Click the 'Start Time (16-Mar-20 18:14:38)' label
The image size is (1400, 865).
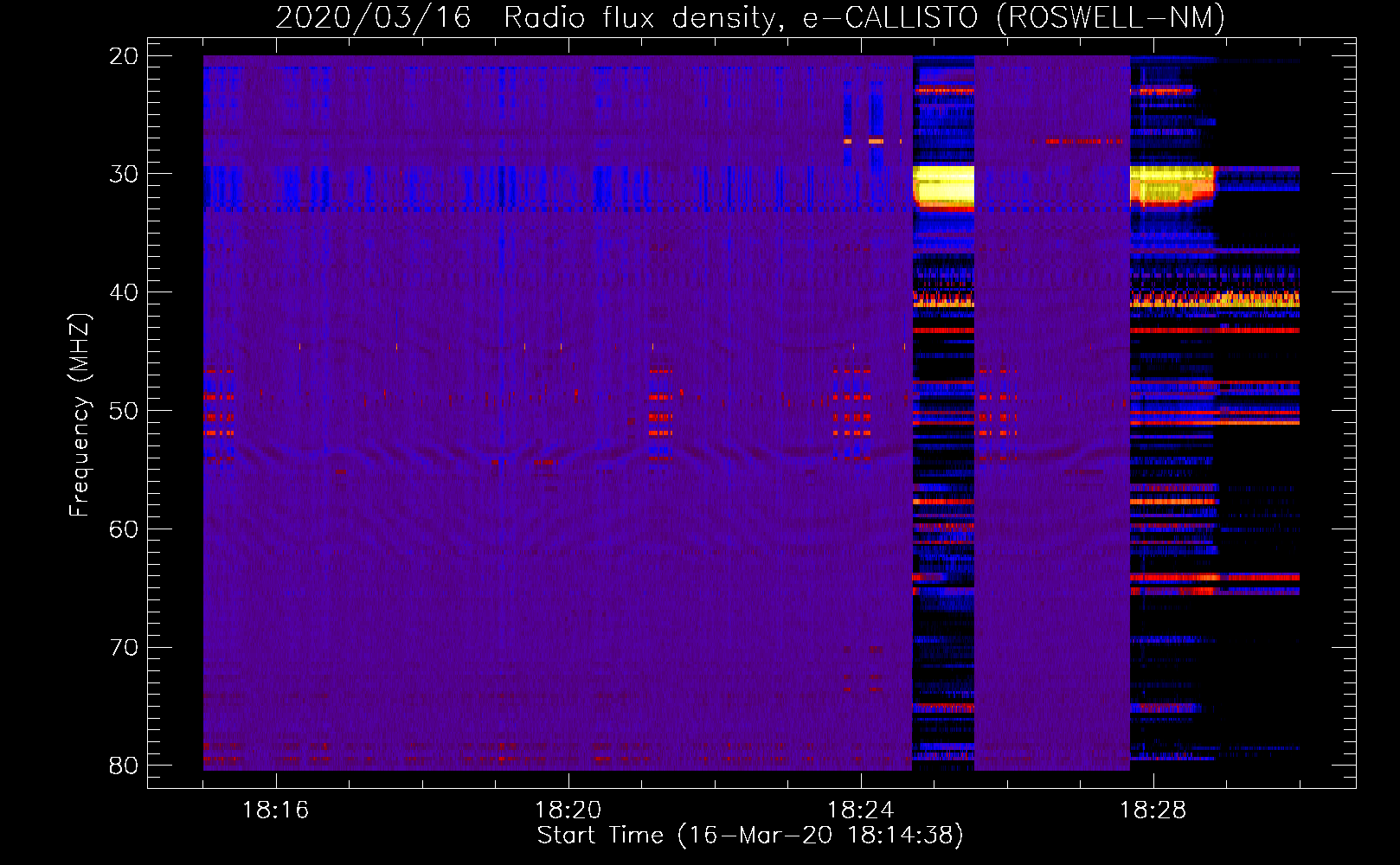pos(750,835)
